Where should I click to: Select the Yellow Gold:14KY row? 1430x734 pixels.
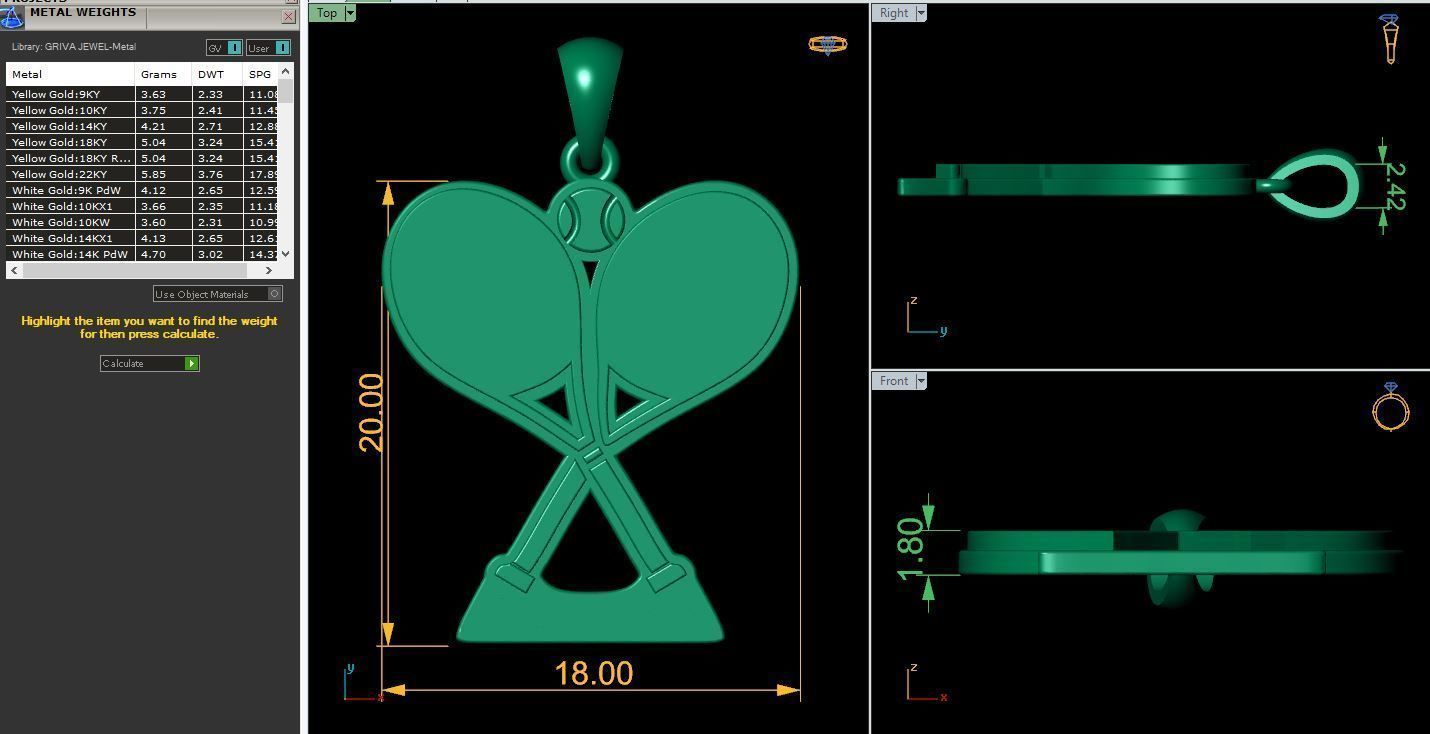click(143, 126)
